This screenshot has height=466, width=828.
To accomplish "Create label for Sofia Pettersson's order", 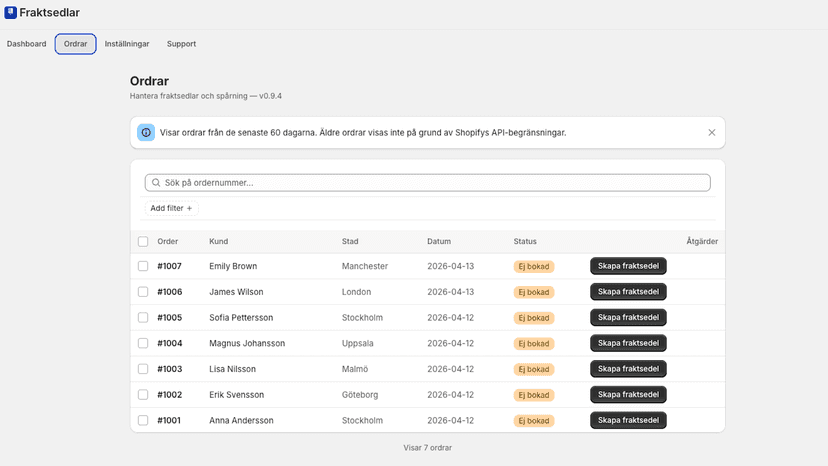I will (628, 318).
